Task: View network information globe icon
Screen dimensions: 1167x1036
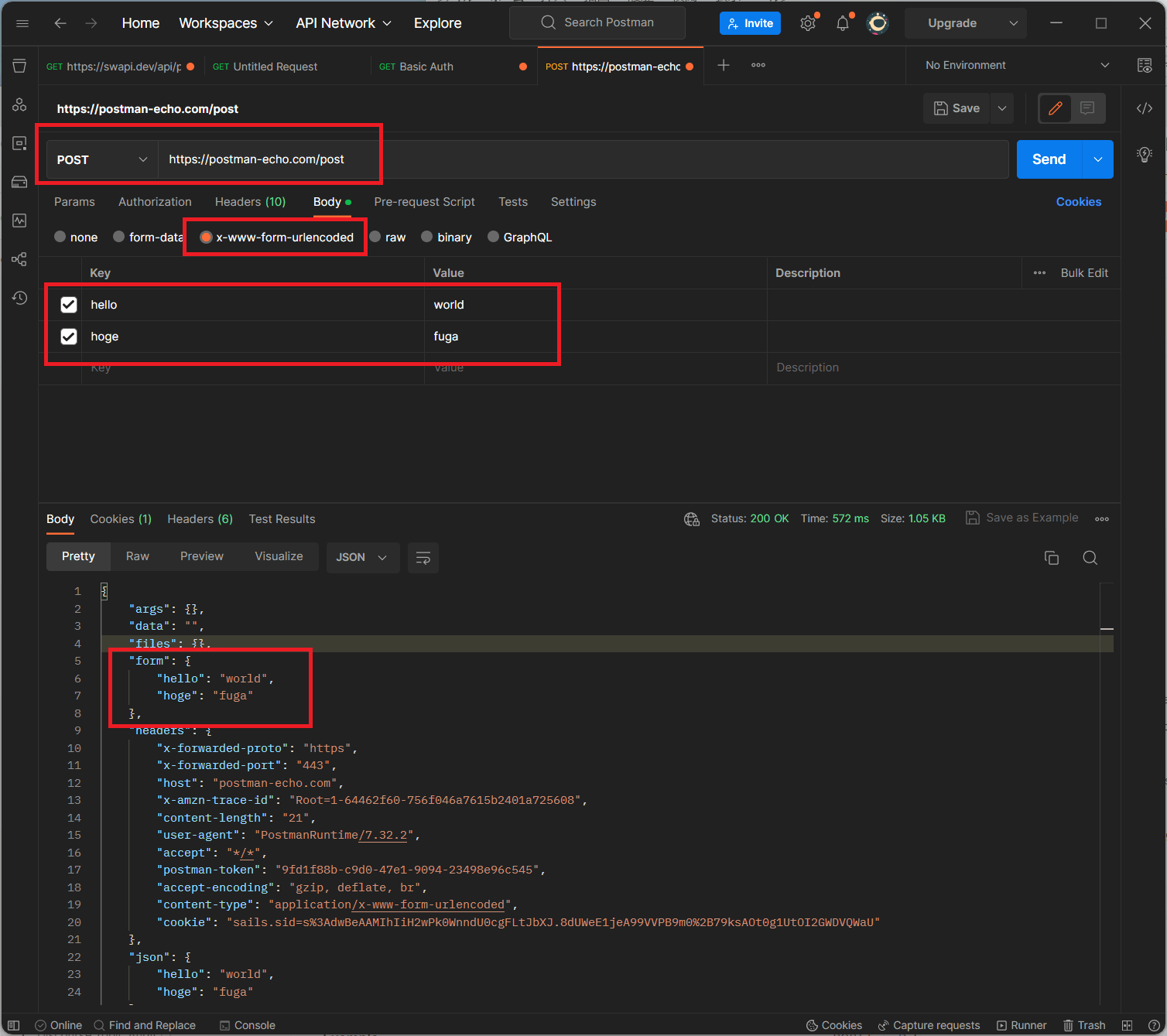Action: click(x=692, y=519)
